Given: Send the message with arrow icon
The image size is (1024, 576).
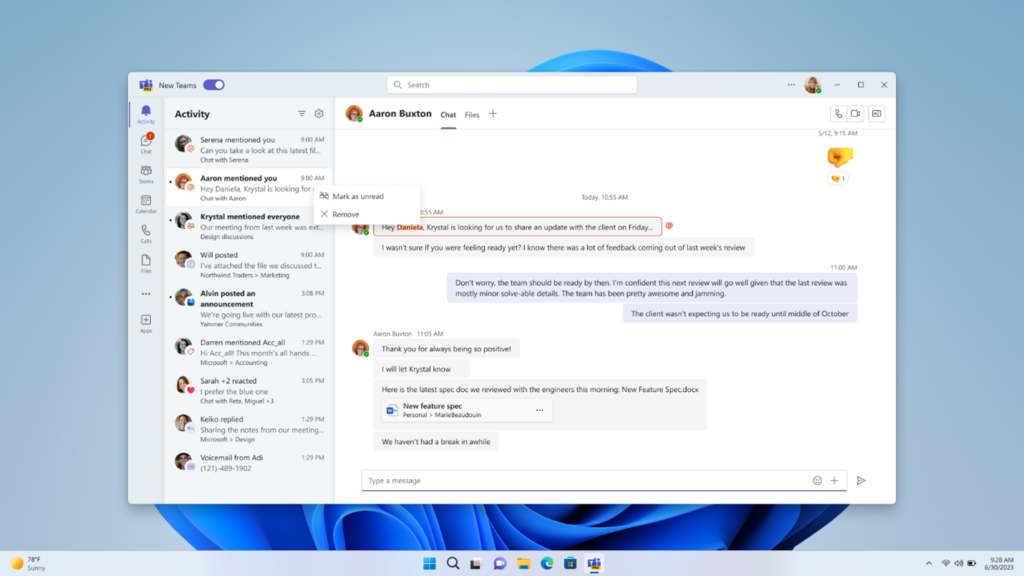Looking at the screenshot, I should 861,481.
